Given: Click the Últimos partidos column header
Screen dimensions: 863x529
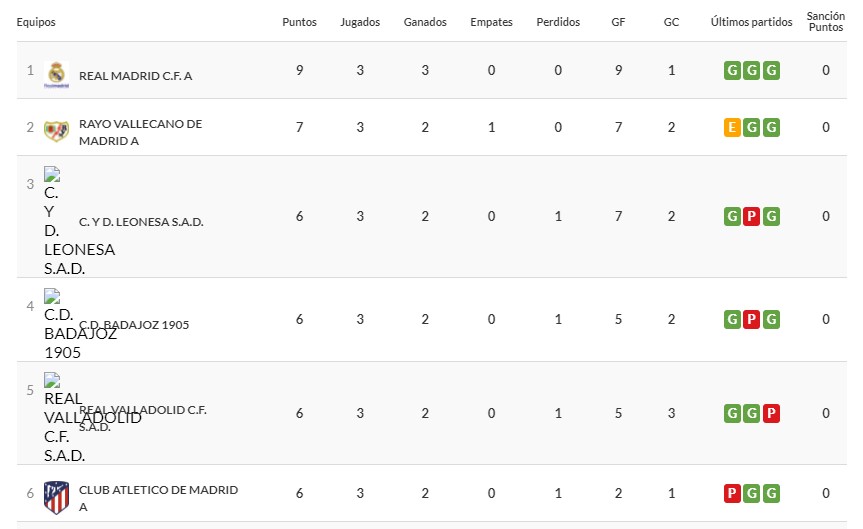Looking at the screenshot, I should pyautogui.click(x=751, y=22).
